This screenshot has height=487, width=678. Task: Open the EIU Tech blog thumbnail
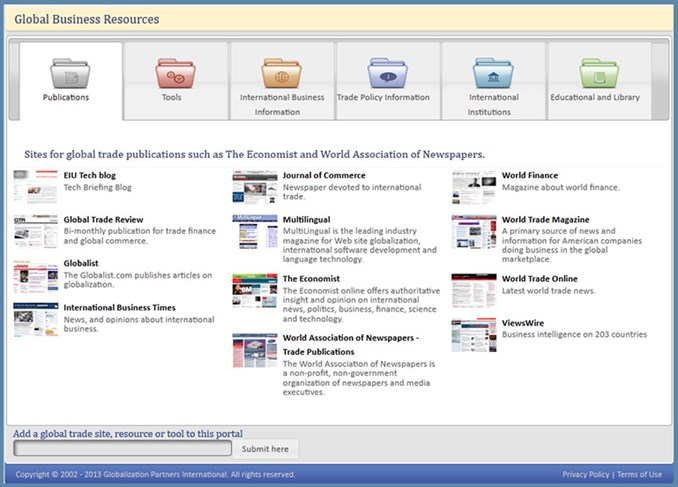click(x=35, y=187)
